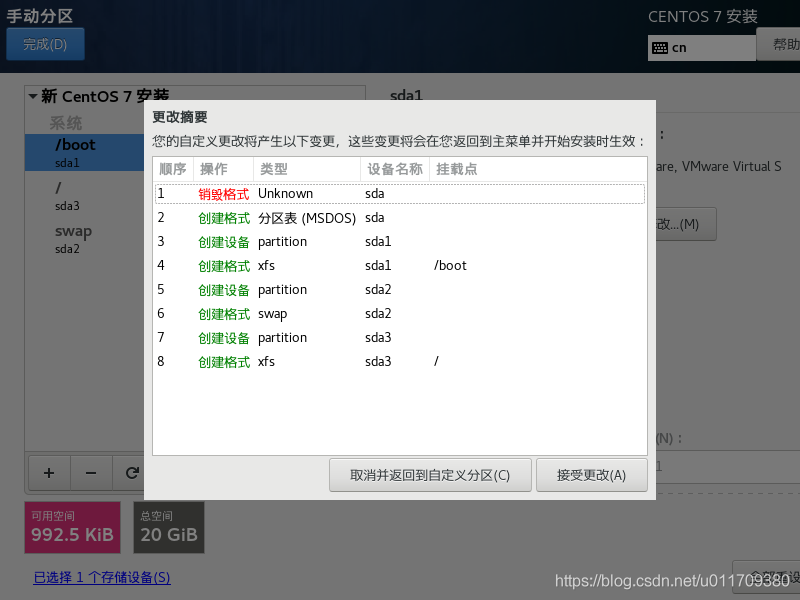Viewport: 800px width, 600px height.
Task: Accept changes with 接受更改(A)
Action: click(x=591, y=475)
